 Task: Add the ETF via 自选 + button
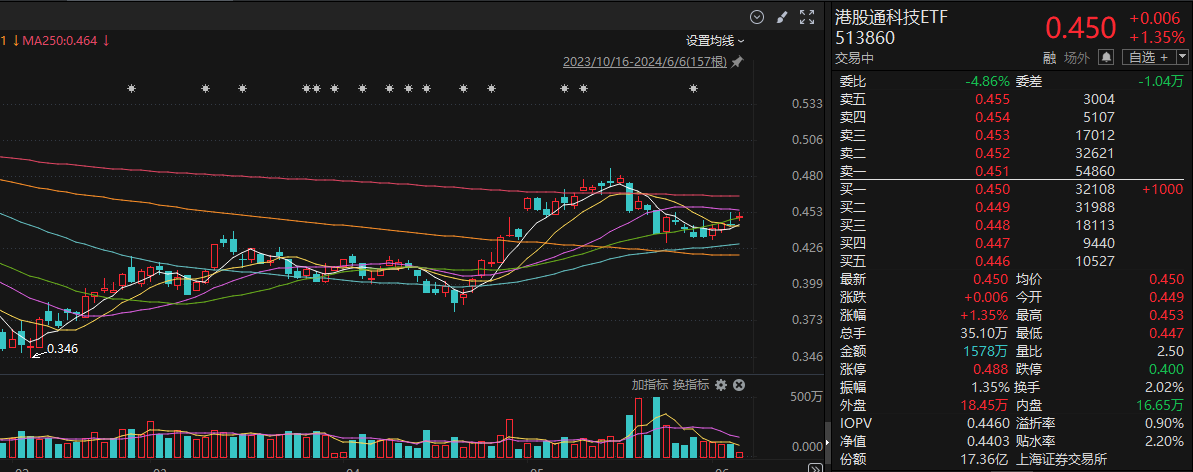pyautogui.click(x=1147, y=58)
